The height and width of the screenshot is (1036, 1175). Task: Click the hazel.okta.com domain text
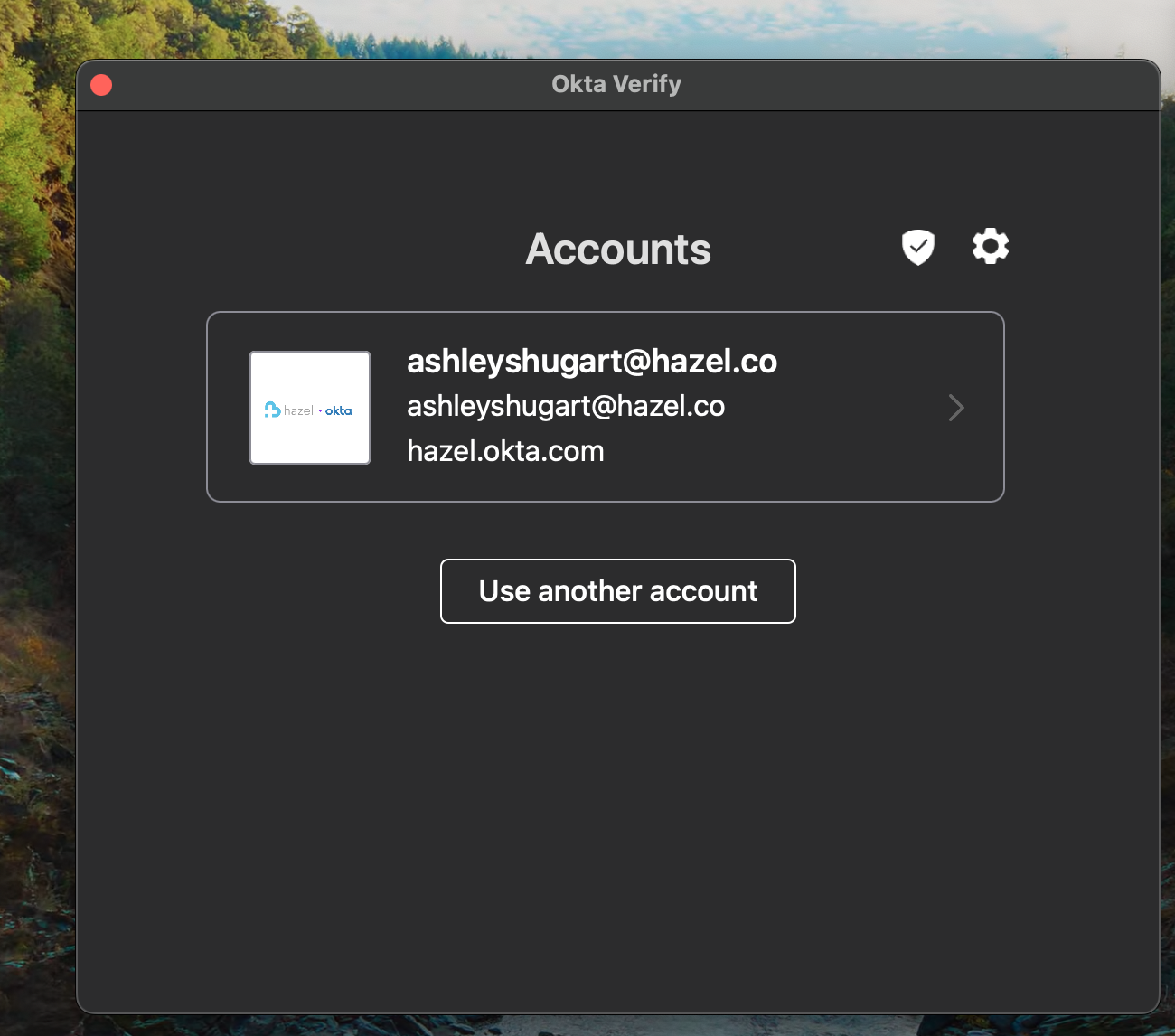pos(505,451)
